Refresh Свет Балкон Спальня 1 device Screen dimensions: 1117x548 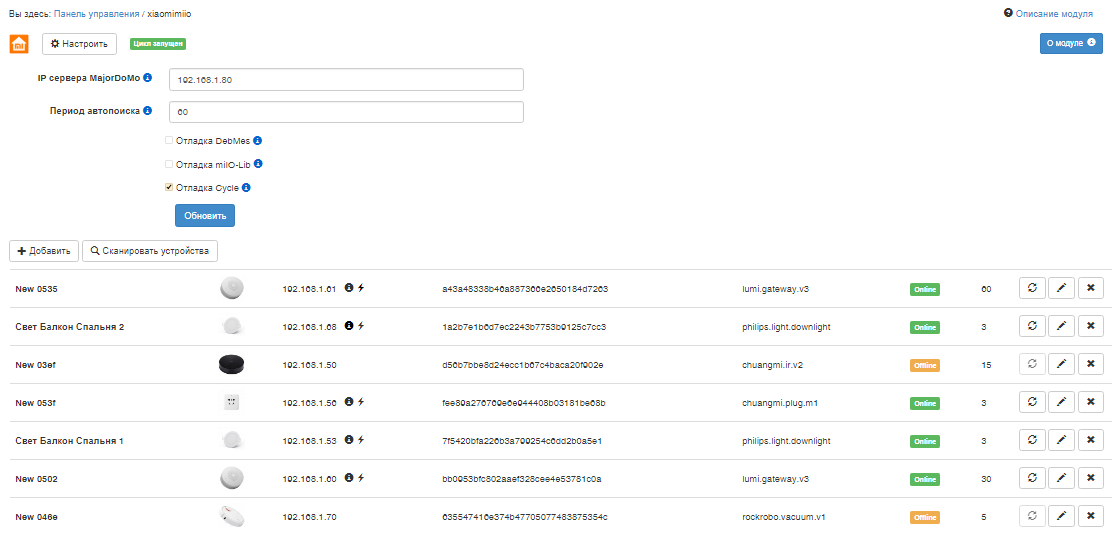click(1032, 440)
